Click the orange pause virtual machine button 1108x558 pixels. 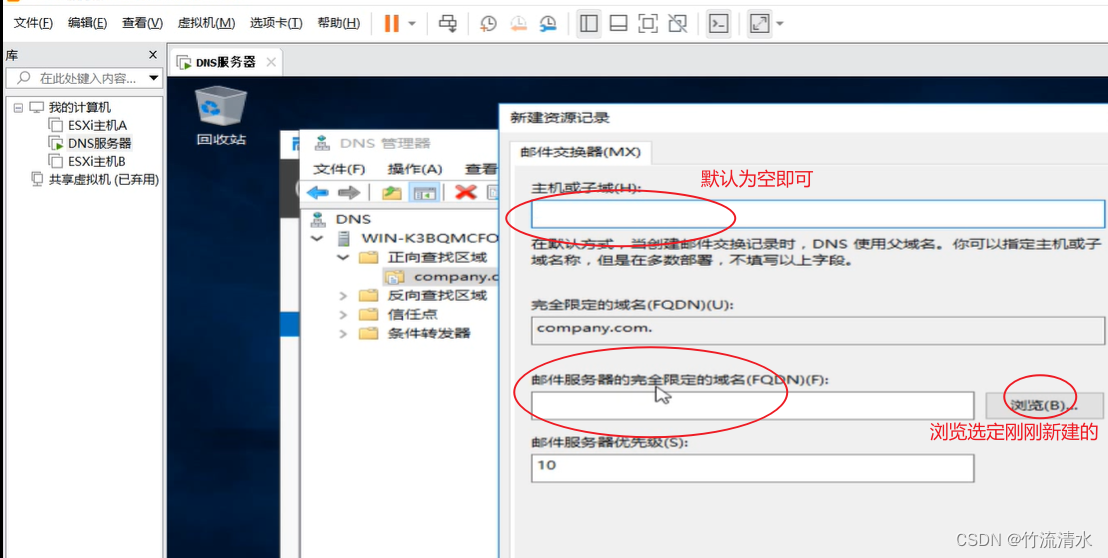coord(391,23)
